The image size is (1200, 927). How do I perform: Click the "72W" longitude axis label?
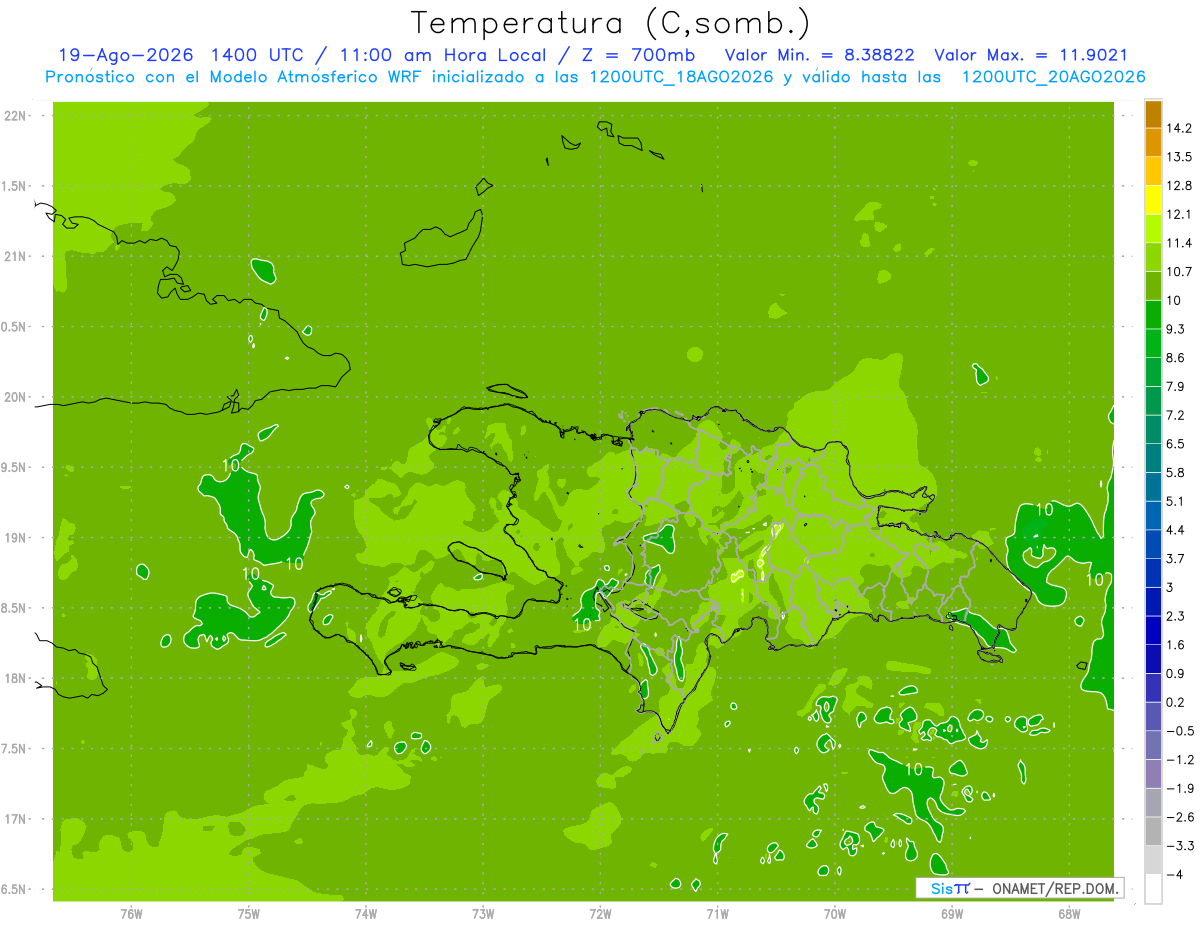[x=600, y=913]
